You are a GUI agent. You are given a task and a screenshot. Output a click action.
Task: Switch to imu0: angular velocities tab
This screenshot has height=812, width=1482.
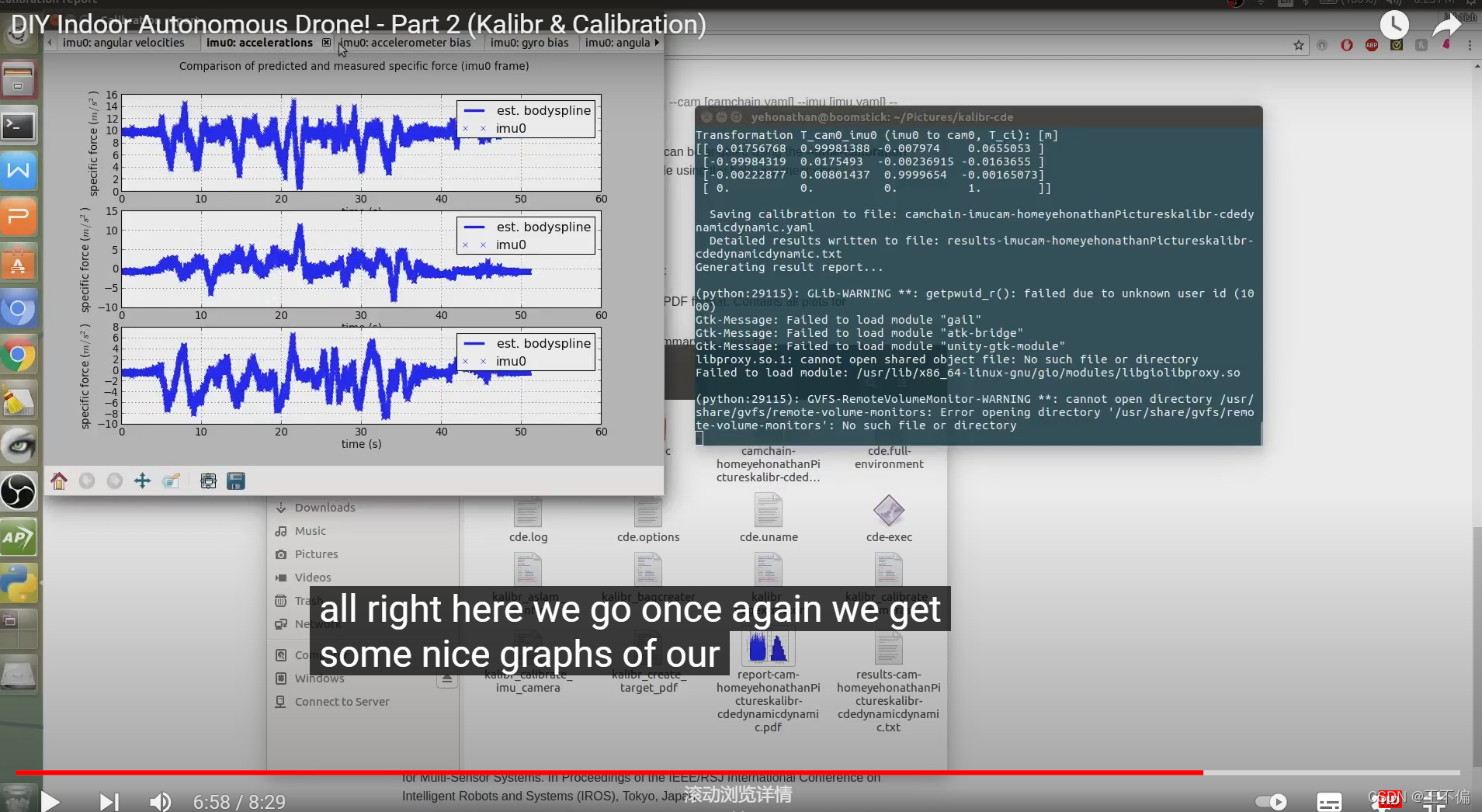pyautogui.click(x=123, y=43)
